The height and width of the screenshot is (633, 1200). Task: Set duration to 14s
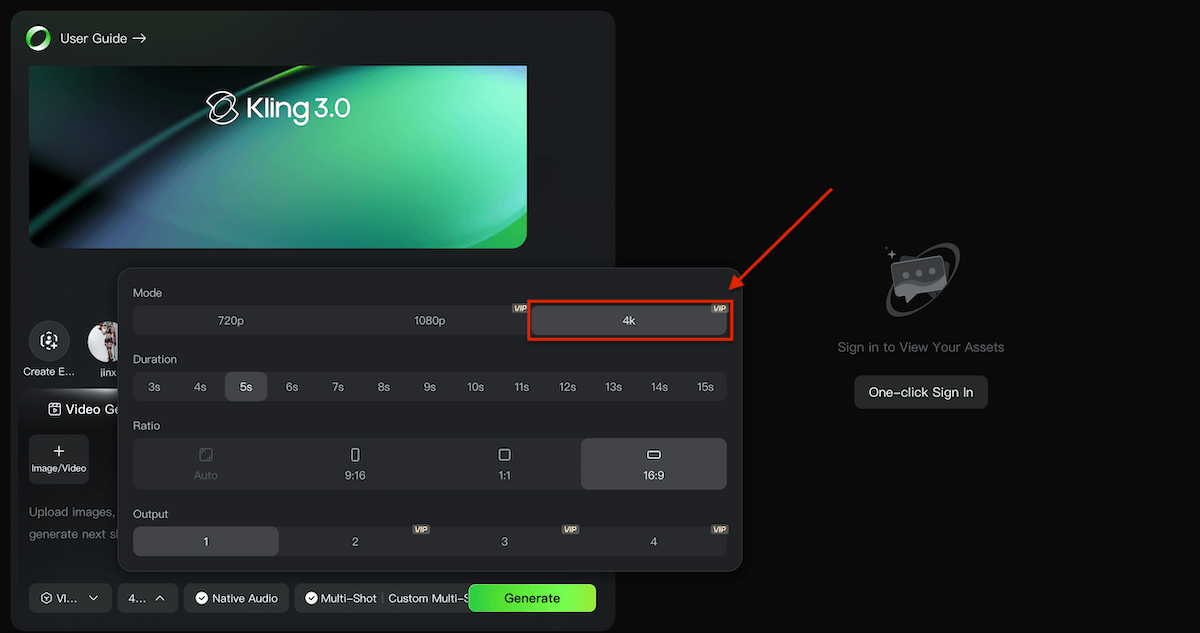point(659,387)
